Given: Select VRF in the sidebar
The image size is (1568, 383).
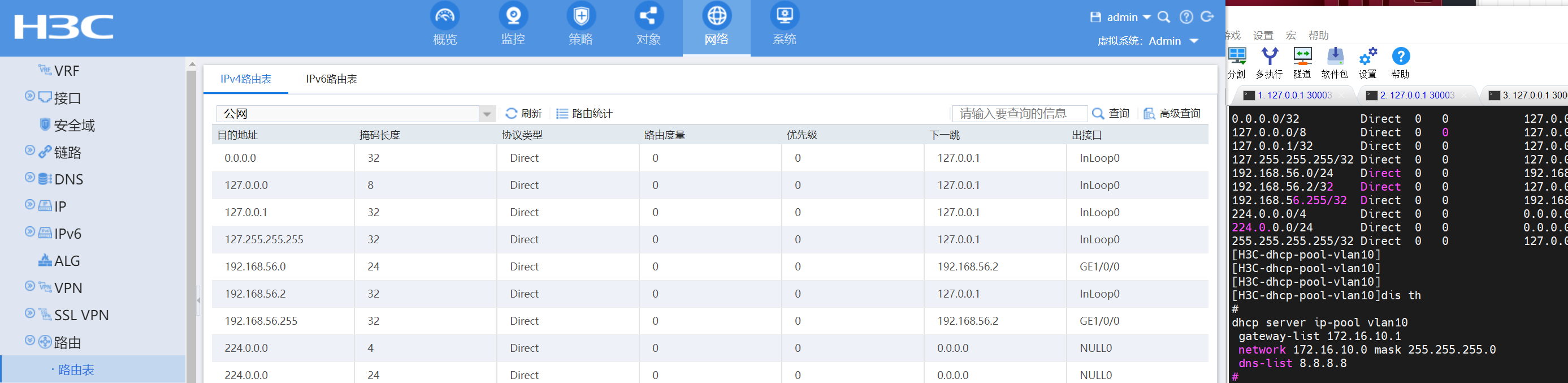Looking at the screenshot, I should [67, 71].
